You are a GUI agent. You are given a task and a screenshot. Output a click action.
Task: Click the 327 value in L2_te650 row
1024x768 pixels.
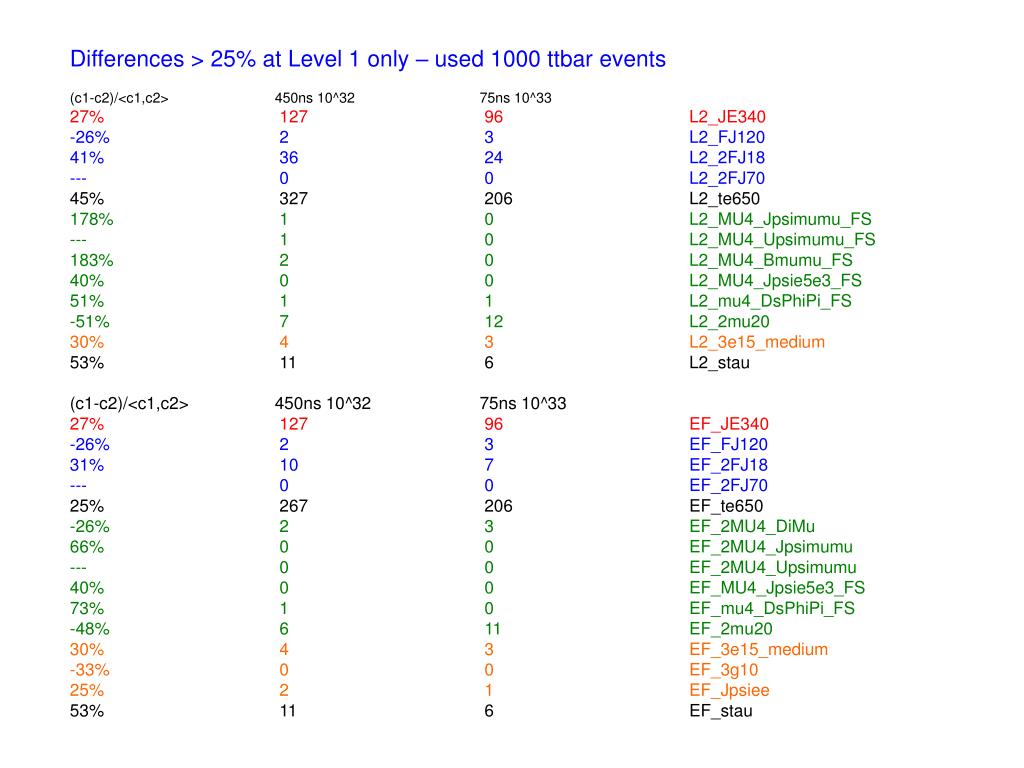coord(293,199)
